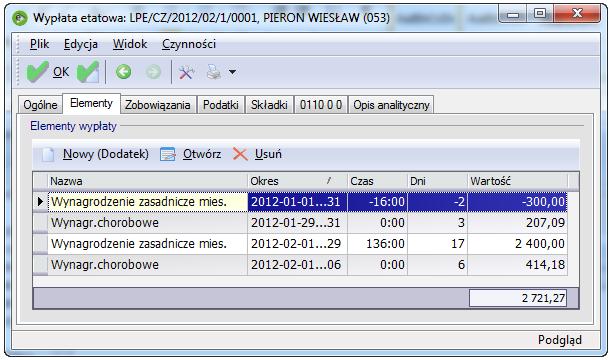
Task: Click the Wartość column header
Action: (517, 181)
